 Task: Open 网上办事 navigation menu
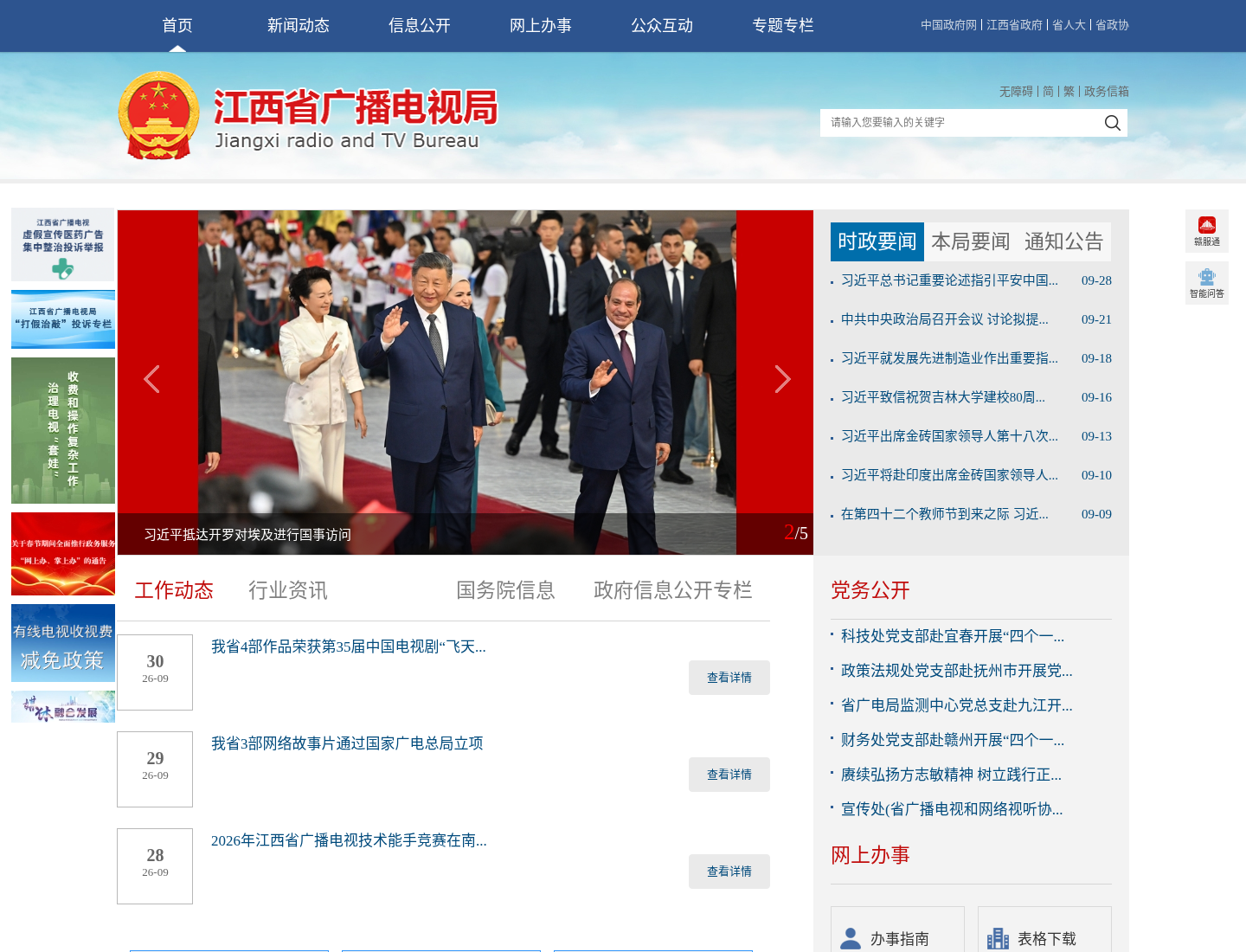point(541,26)
